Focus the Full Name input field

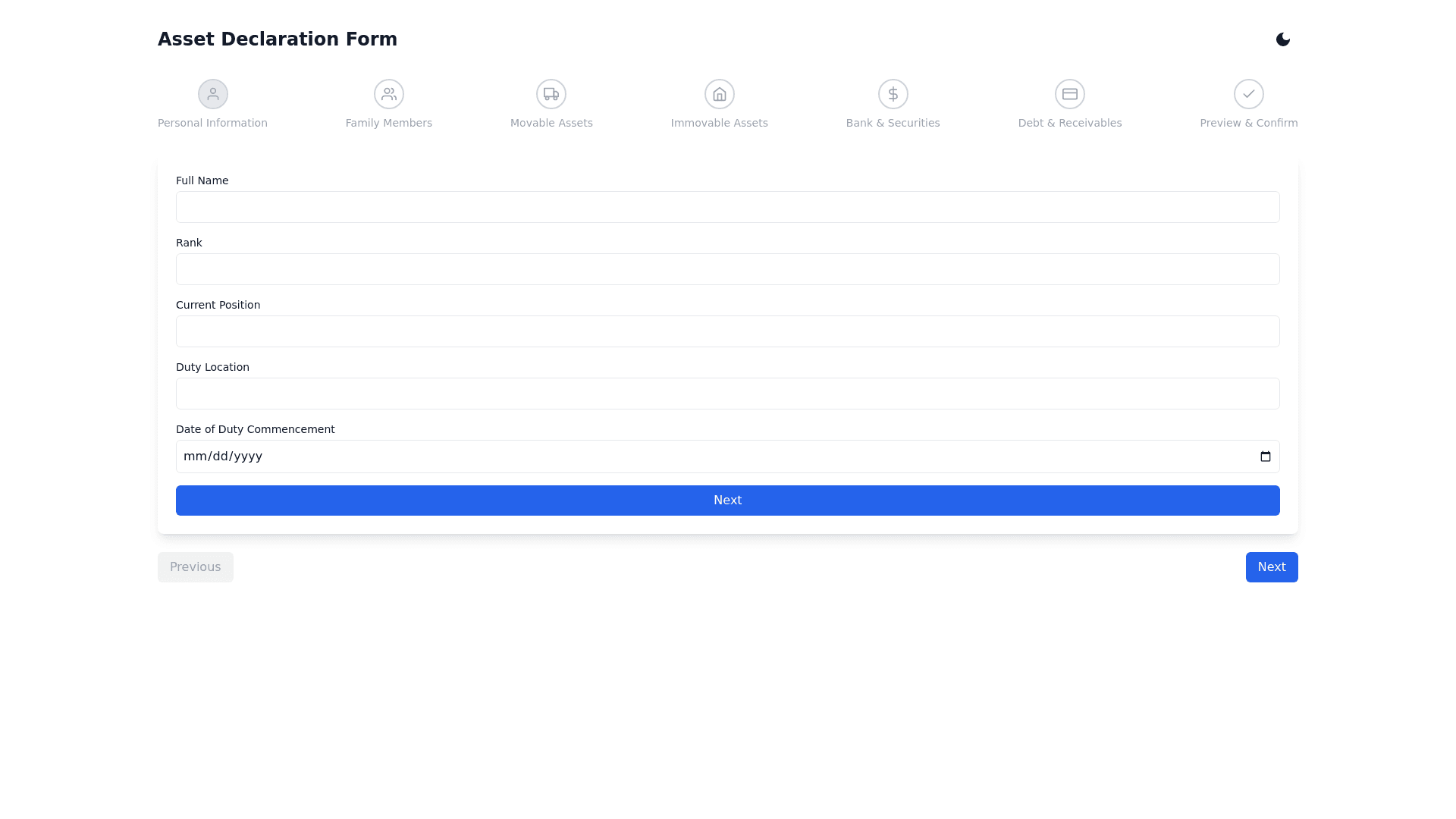pyautogui.click(x=727, y=207)
